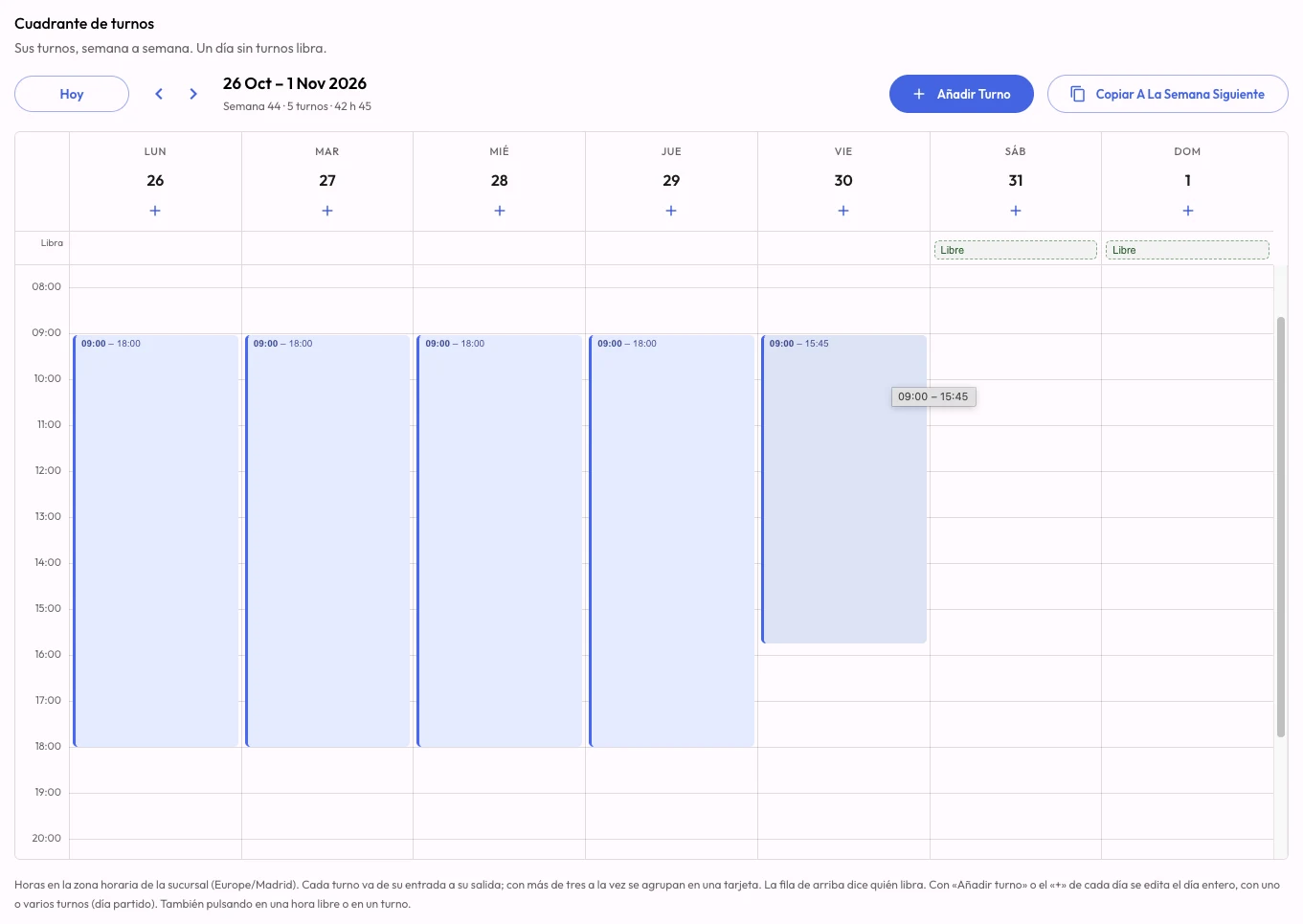The width and height of the screenshot is (1303, 924).
Task: Add a shift on Saturday 31
Action: pos(1016,211)
